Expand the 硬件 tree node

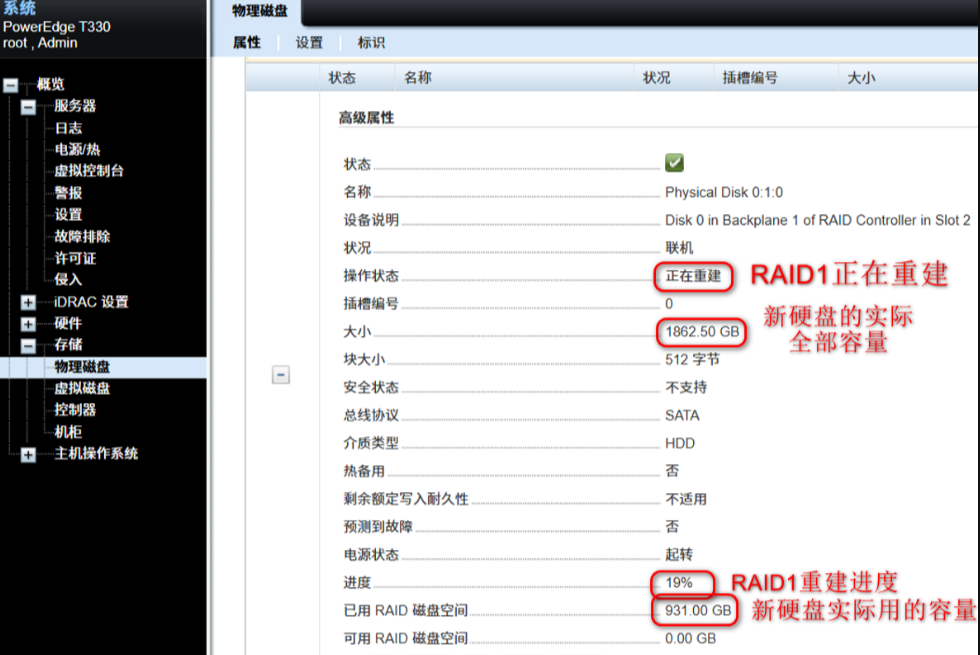28,324
